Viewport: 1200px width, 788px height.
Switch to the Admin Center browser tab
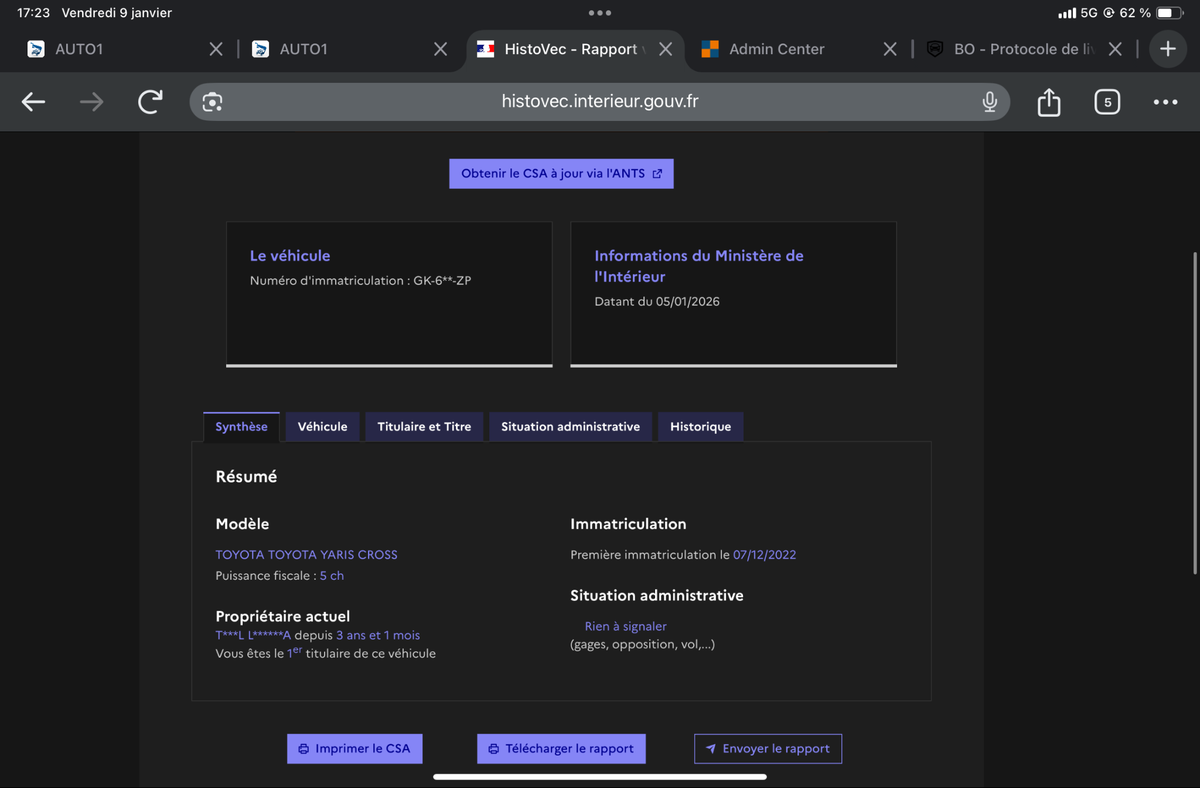tap(776, 49)
